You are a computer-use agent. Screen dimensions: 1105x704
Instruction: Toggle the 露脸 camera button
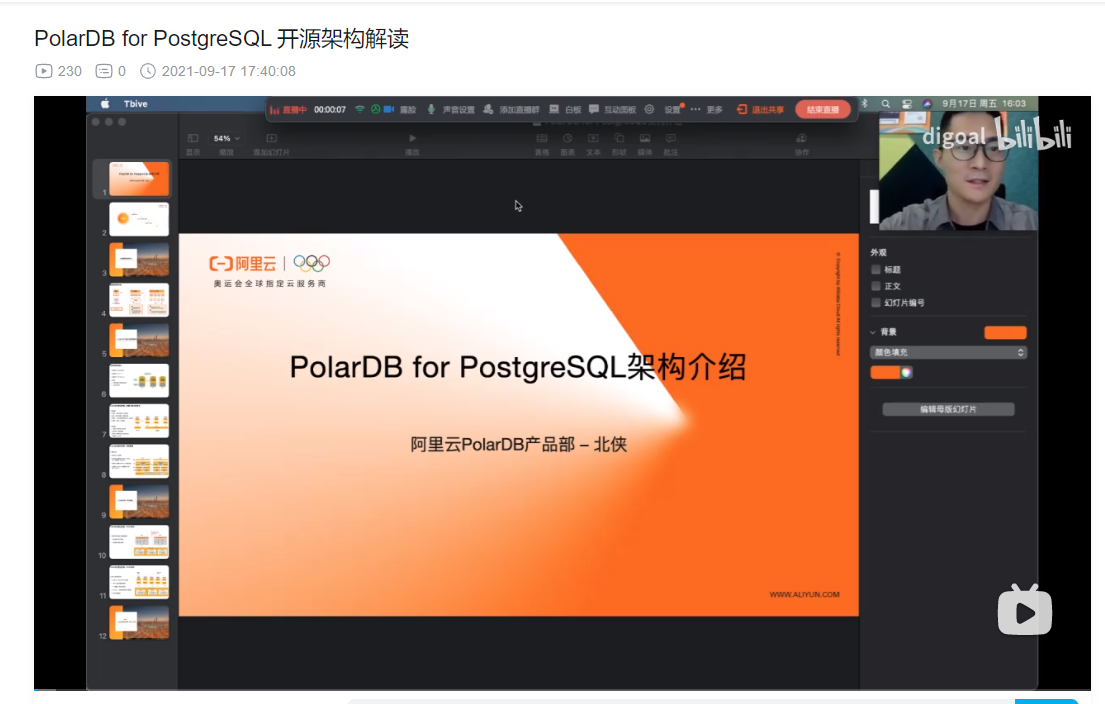(400, 109)
